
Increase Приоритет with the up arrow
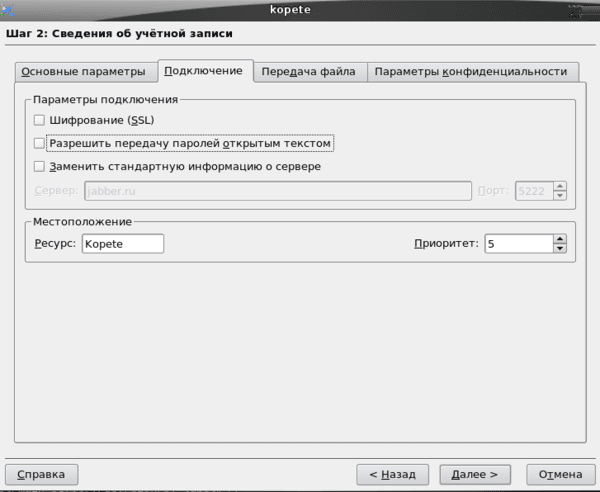point(560,239)
